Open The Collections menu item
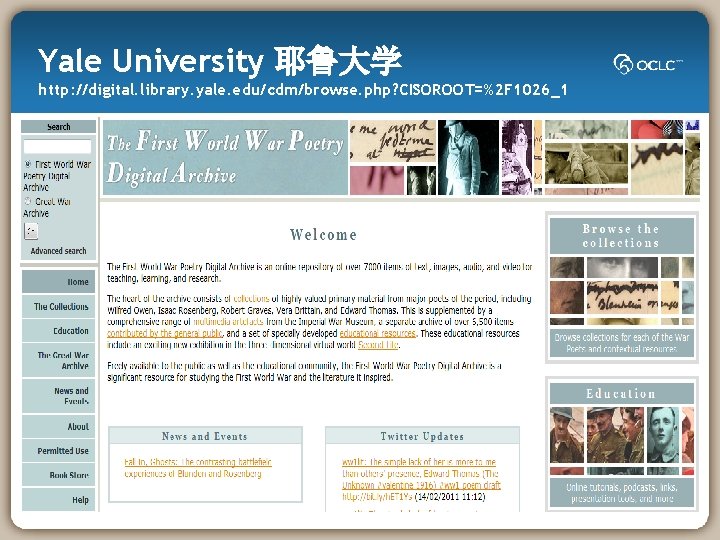 coord(59,306)
